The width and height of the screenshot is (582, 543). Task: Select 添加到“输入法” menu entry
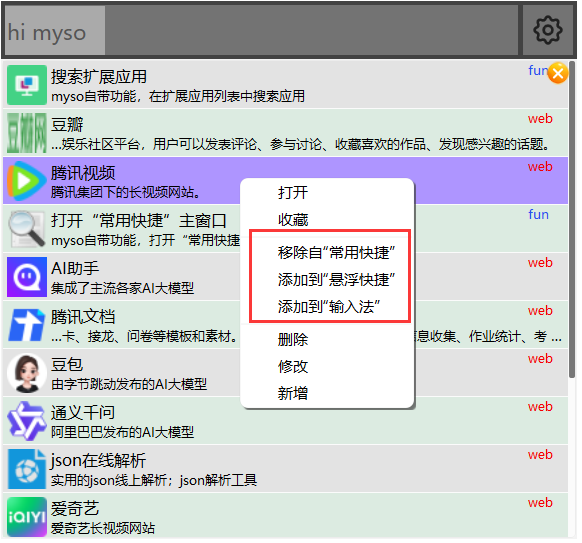(329, 307)
